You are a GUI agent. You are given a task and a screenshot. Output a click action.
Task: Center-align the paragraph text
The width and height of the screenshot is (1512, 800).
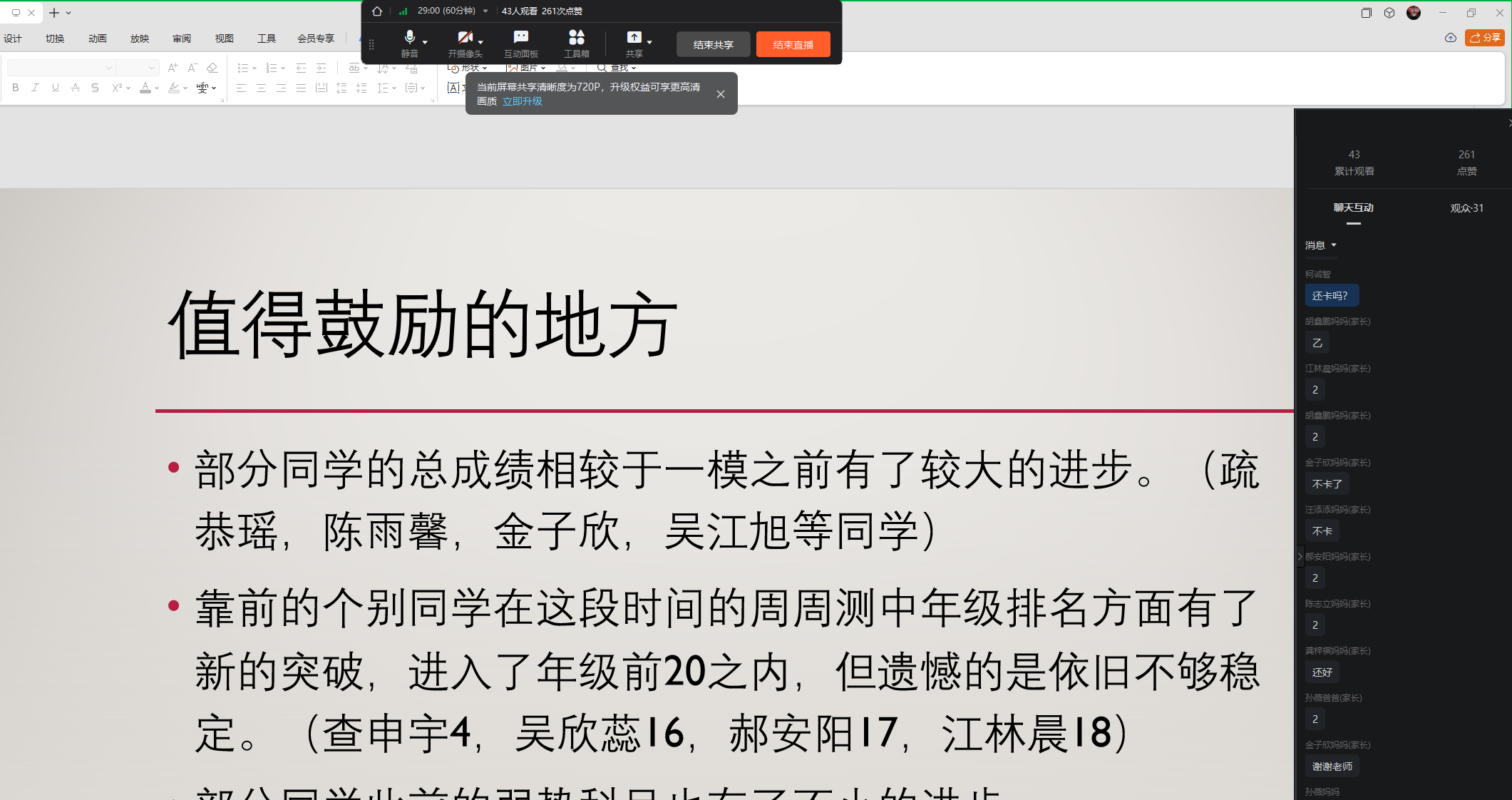pos(261,88)
